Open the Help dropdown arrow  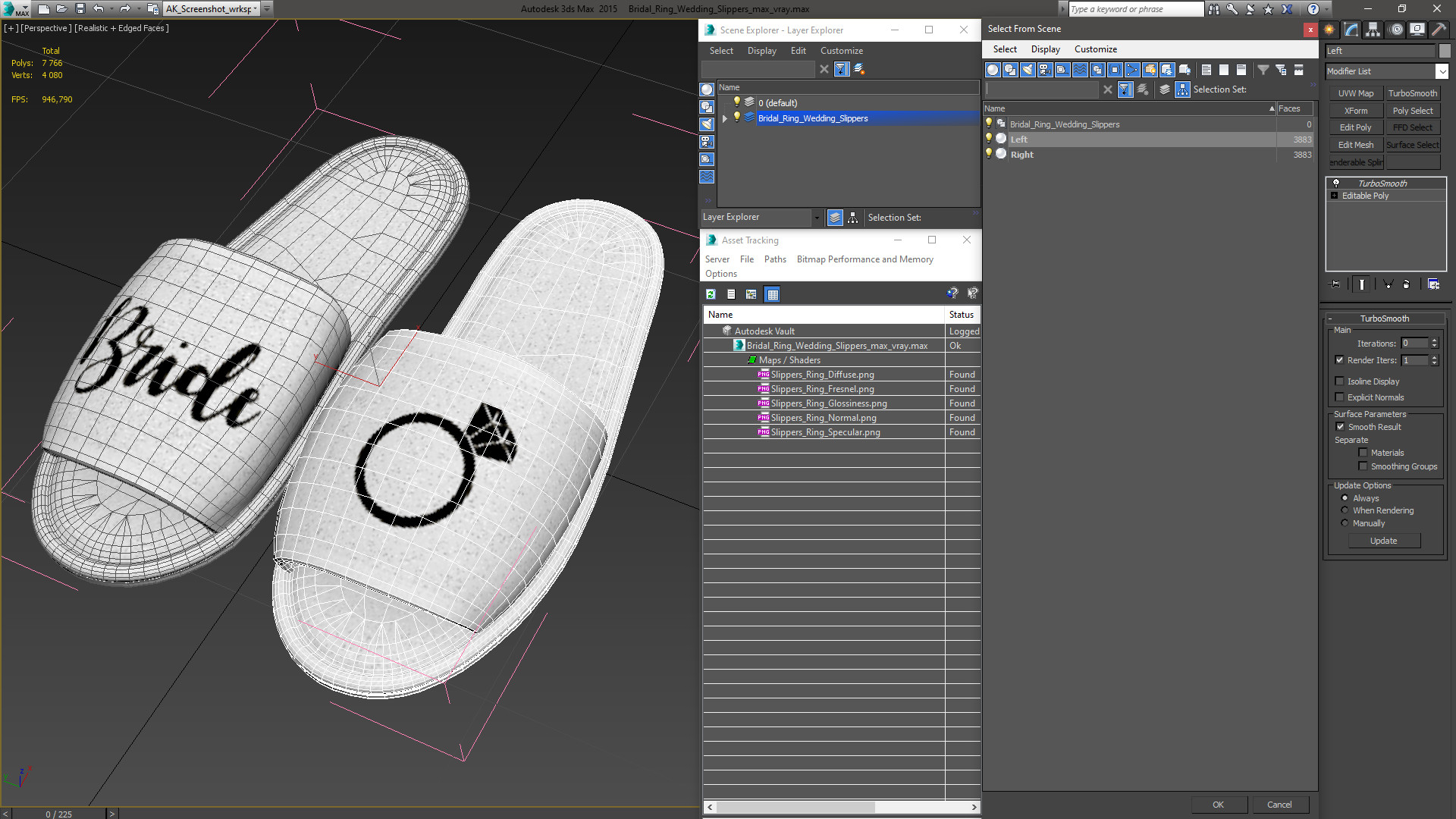pyautogui.click(x=1326, y=9)
